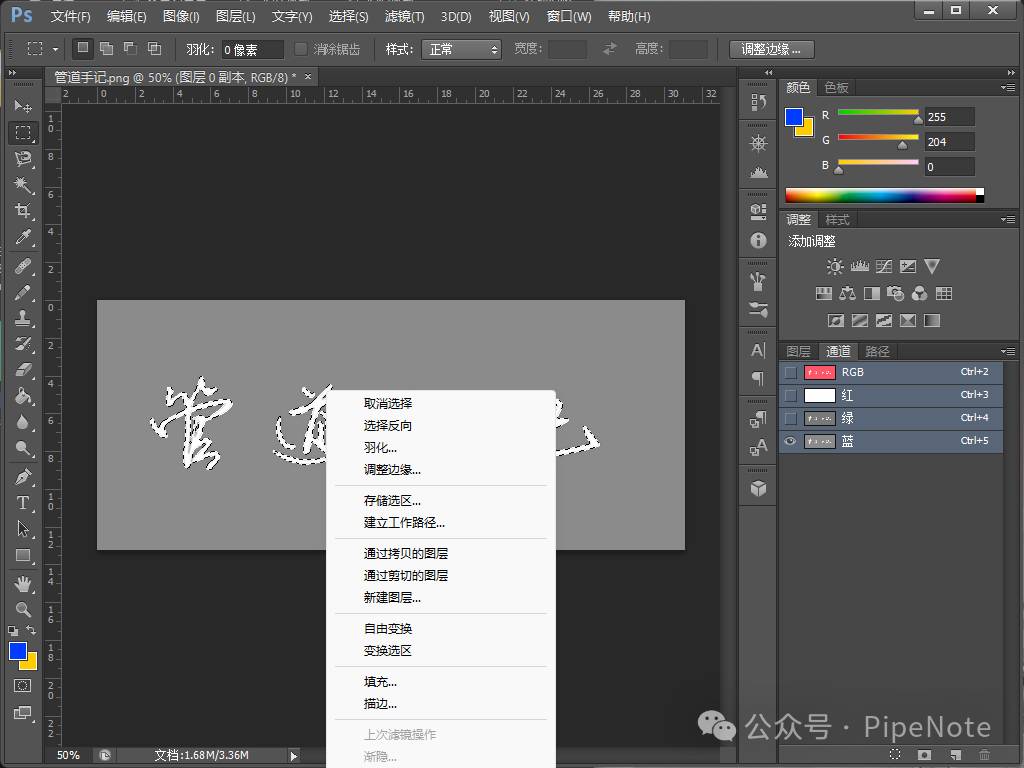Select the Blur tool

pos(23,422)
